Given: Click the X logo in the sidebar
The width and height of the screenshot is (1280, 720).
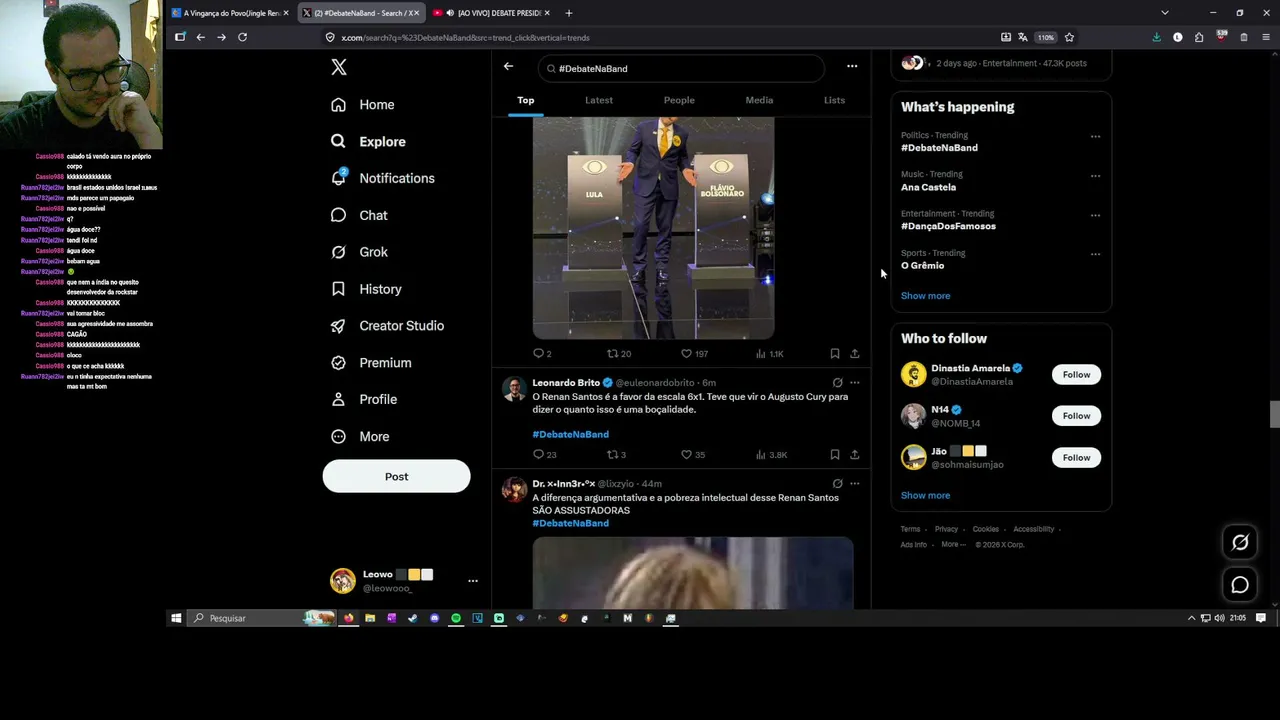Looking at the screenshot, I should [x=339, y=67].
